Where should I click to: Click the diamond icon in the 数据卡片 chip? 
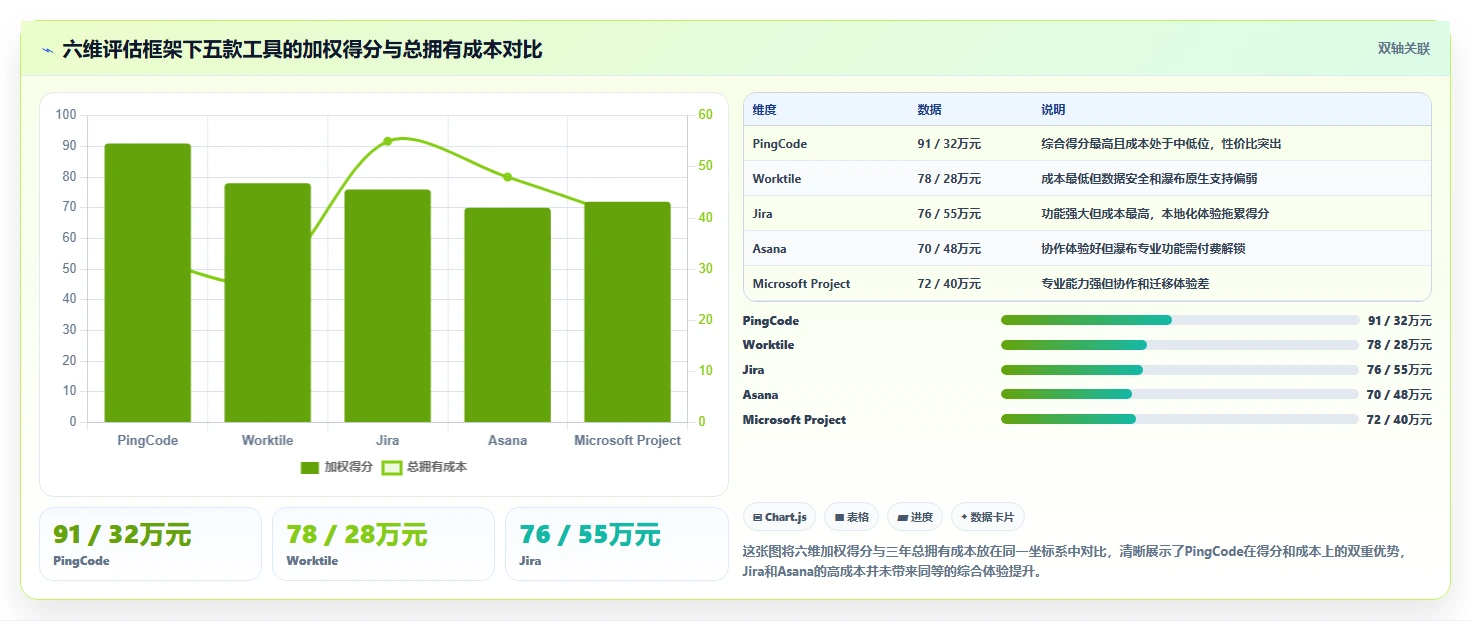point(964,518)
